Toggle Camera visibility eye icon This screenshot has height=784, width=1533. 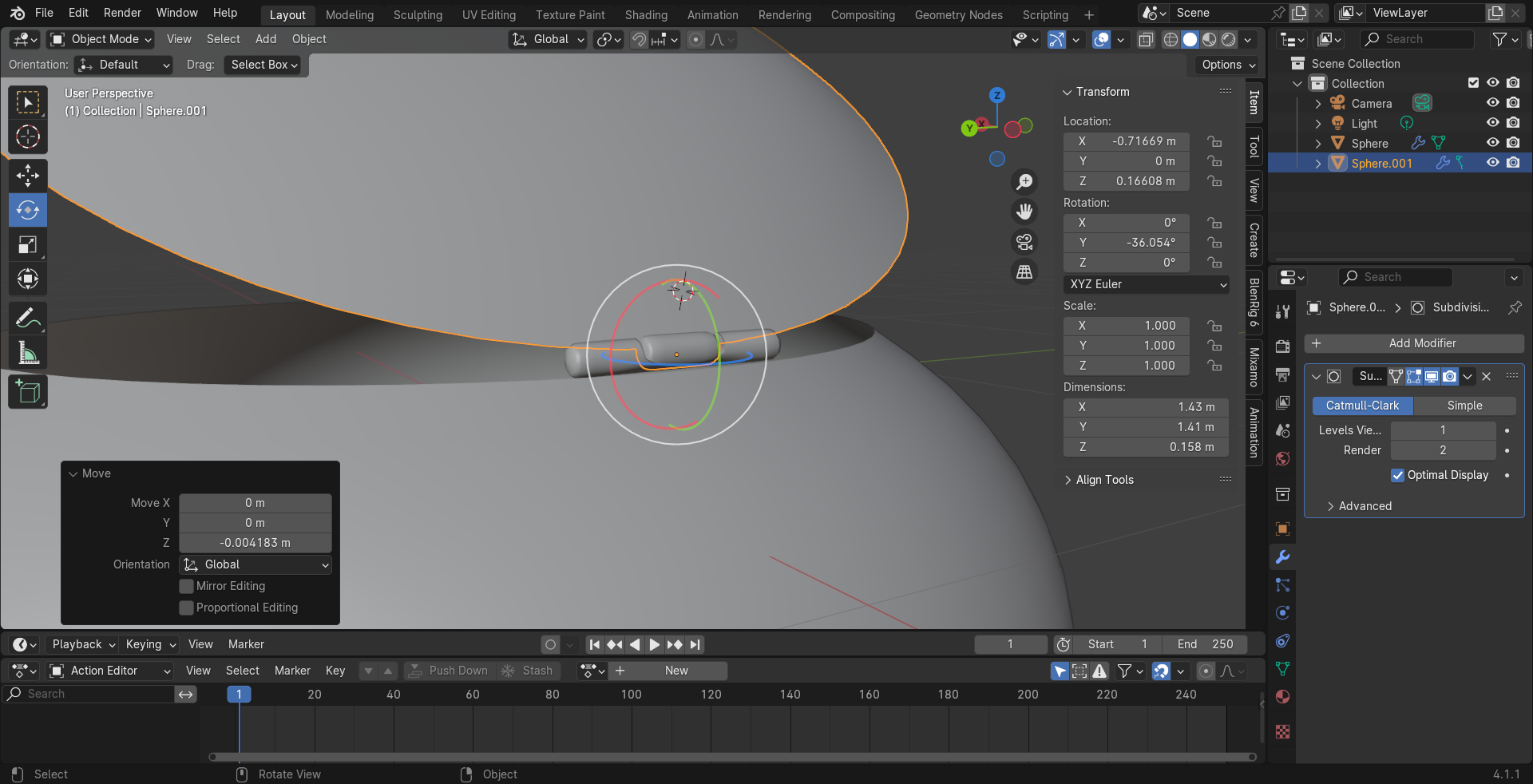(x=1492, y=103)
